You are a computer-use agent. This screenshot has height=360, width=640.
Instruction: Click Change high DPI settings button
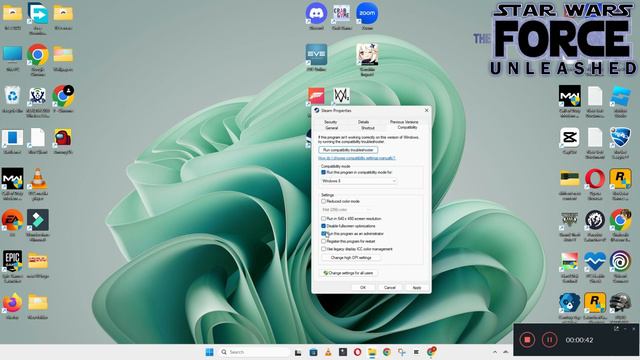click(351, 258)
